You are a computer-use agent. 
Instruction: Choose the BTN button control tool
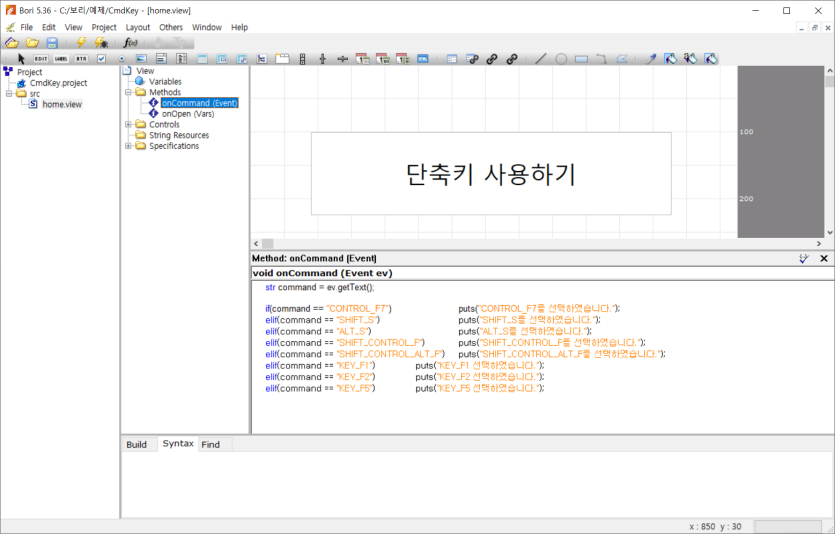point(81,59)
